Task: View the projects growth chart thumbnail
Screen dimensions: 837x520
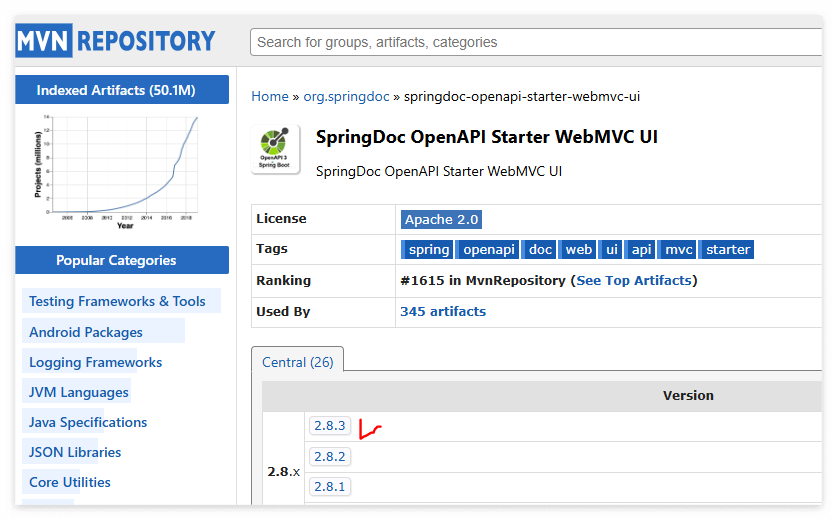Action: [117, 171]
